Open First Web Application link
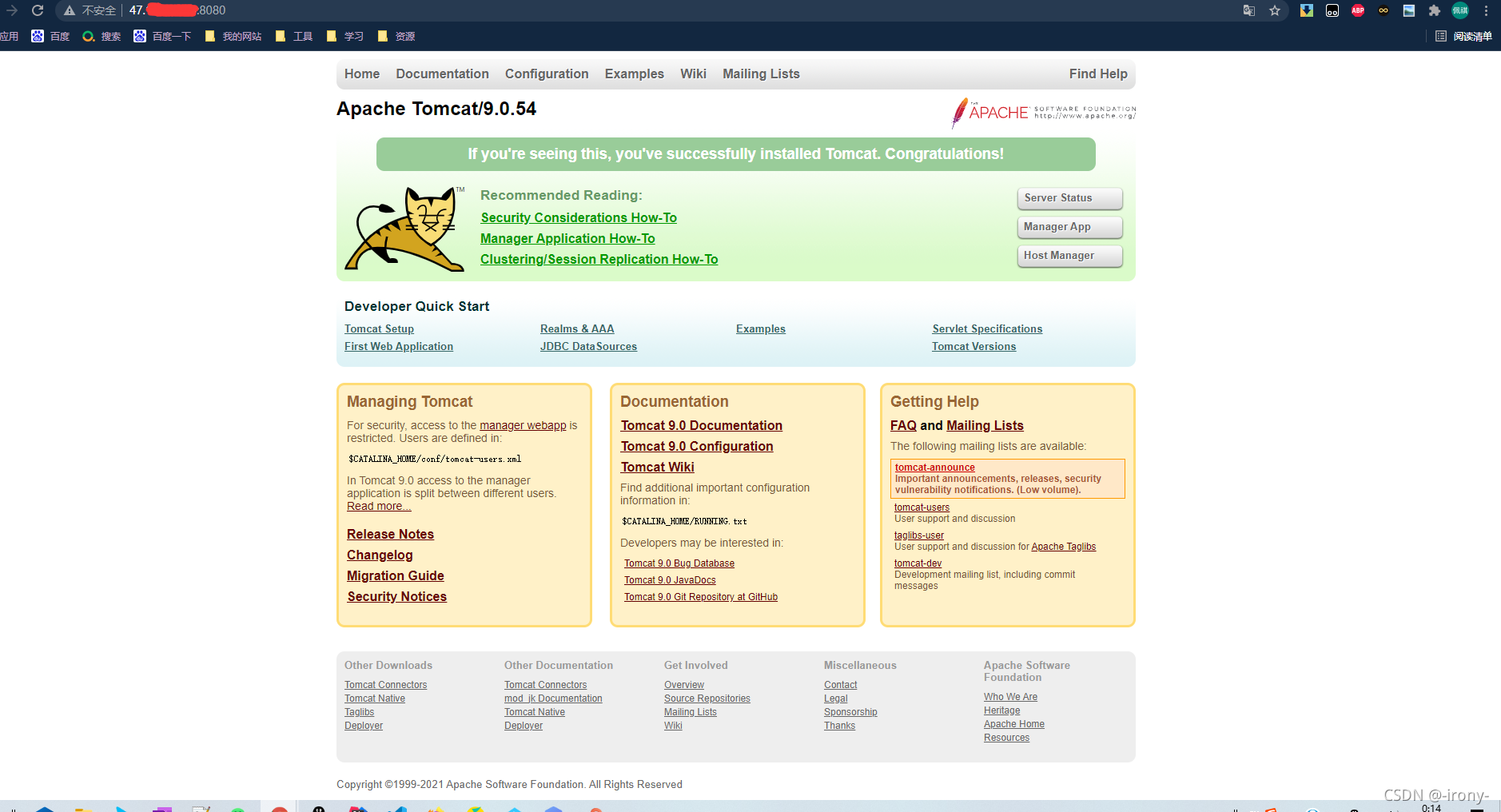This screenshot has height=812, width=1501. coord(399,346)
